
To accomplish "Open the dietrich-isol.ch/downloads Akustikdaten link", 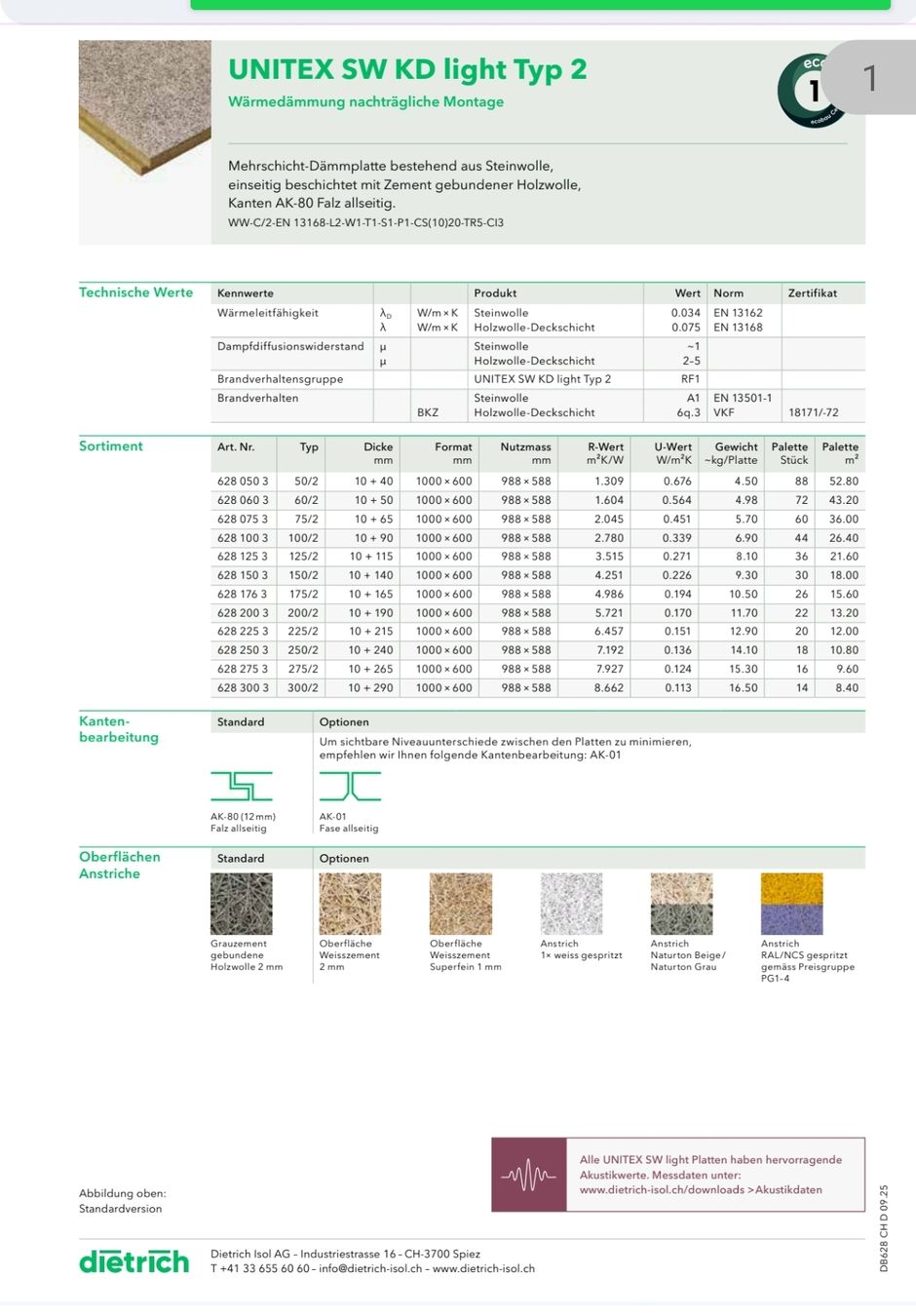I will click(701, 1189).
